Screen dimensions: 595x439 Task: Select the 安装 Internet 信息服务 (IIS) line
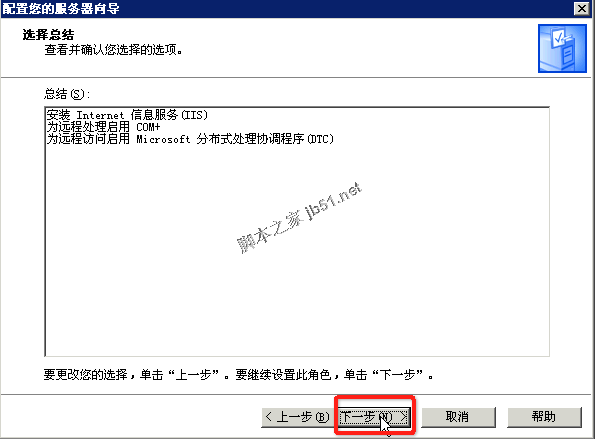coord(128,115)
